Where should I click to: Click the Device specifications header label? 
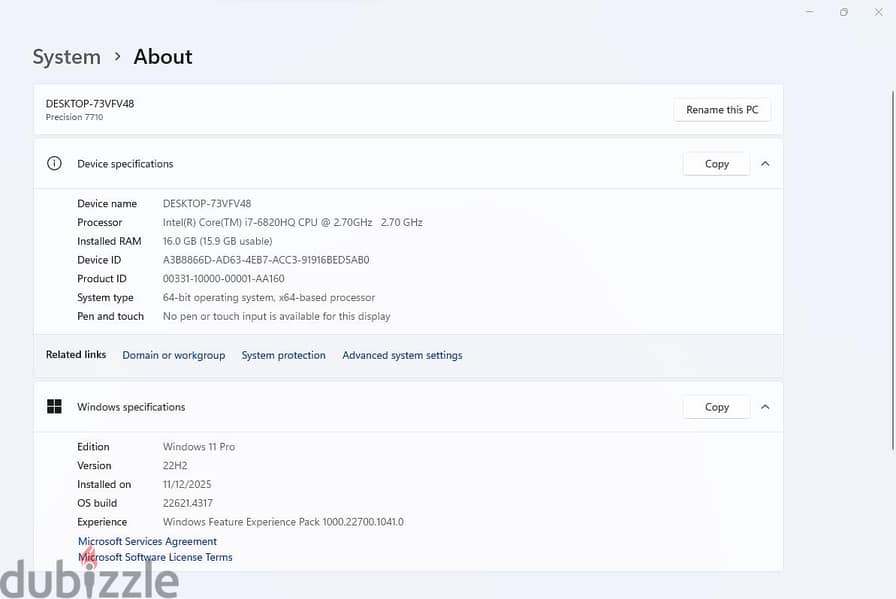tap(125, 163)
